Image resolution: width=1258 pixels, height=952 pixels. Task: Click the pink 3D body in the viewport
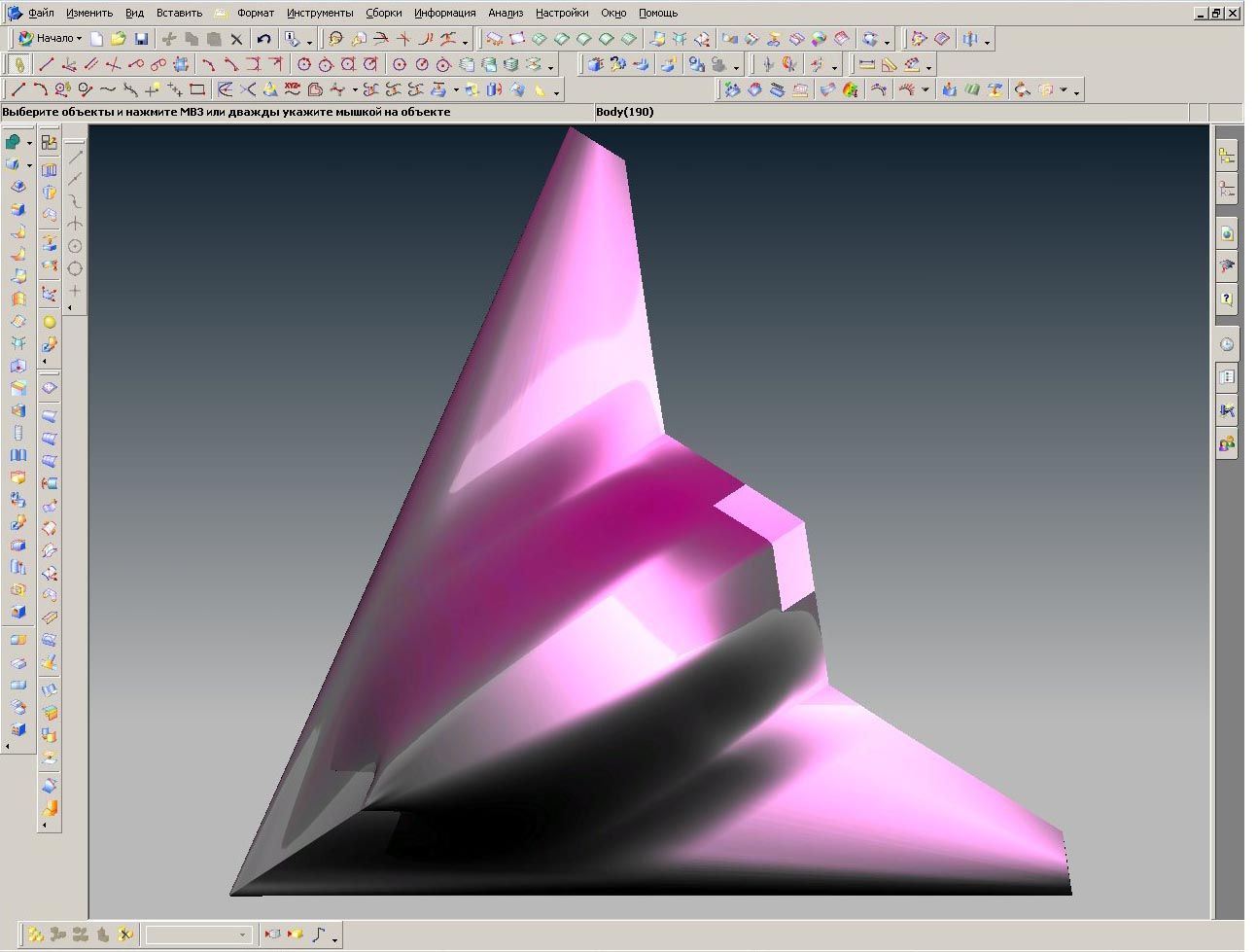point(583,486)
